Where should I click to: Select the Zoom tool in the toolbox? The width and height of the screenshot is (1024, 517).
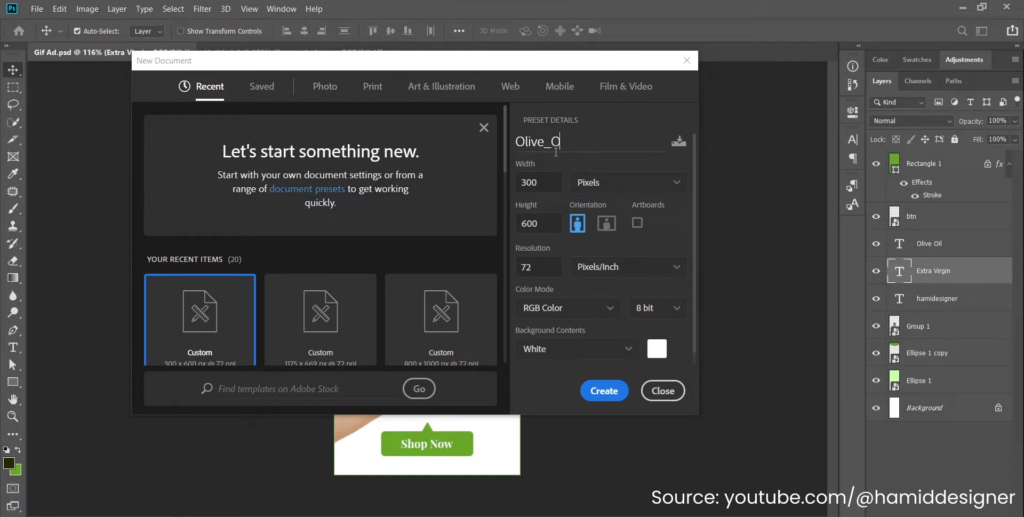12,416
